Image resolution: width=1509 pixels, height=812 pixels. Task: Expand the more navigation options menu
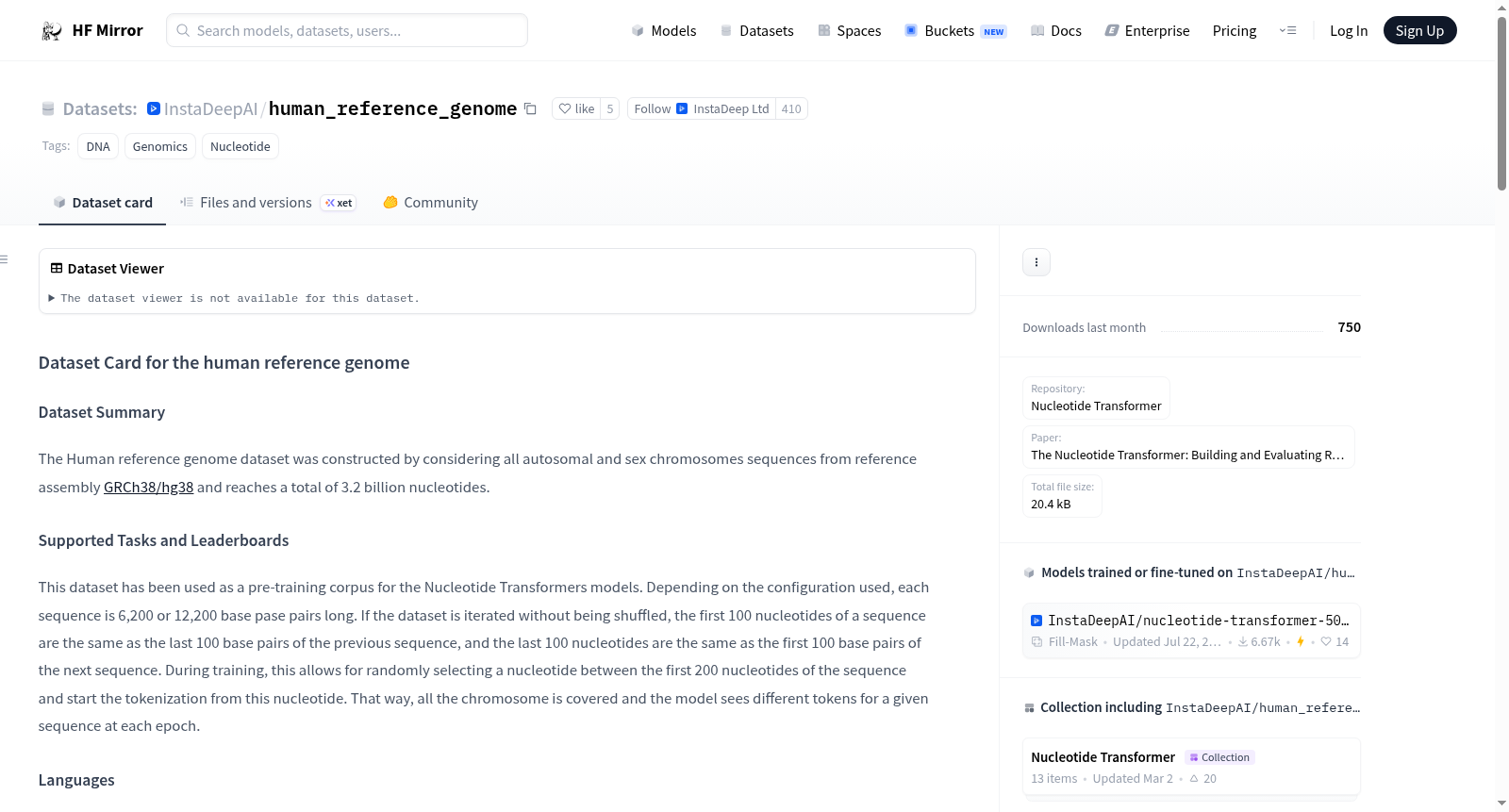1287,31
